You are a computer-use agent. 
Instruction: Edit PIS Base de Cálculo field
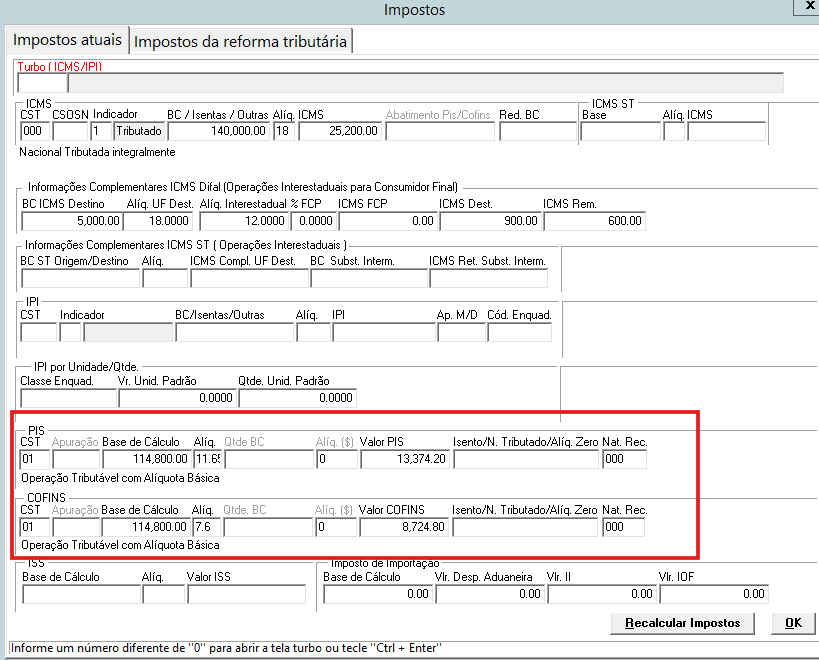click(147, 459)
